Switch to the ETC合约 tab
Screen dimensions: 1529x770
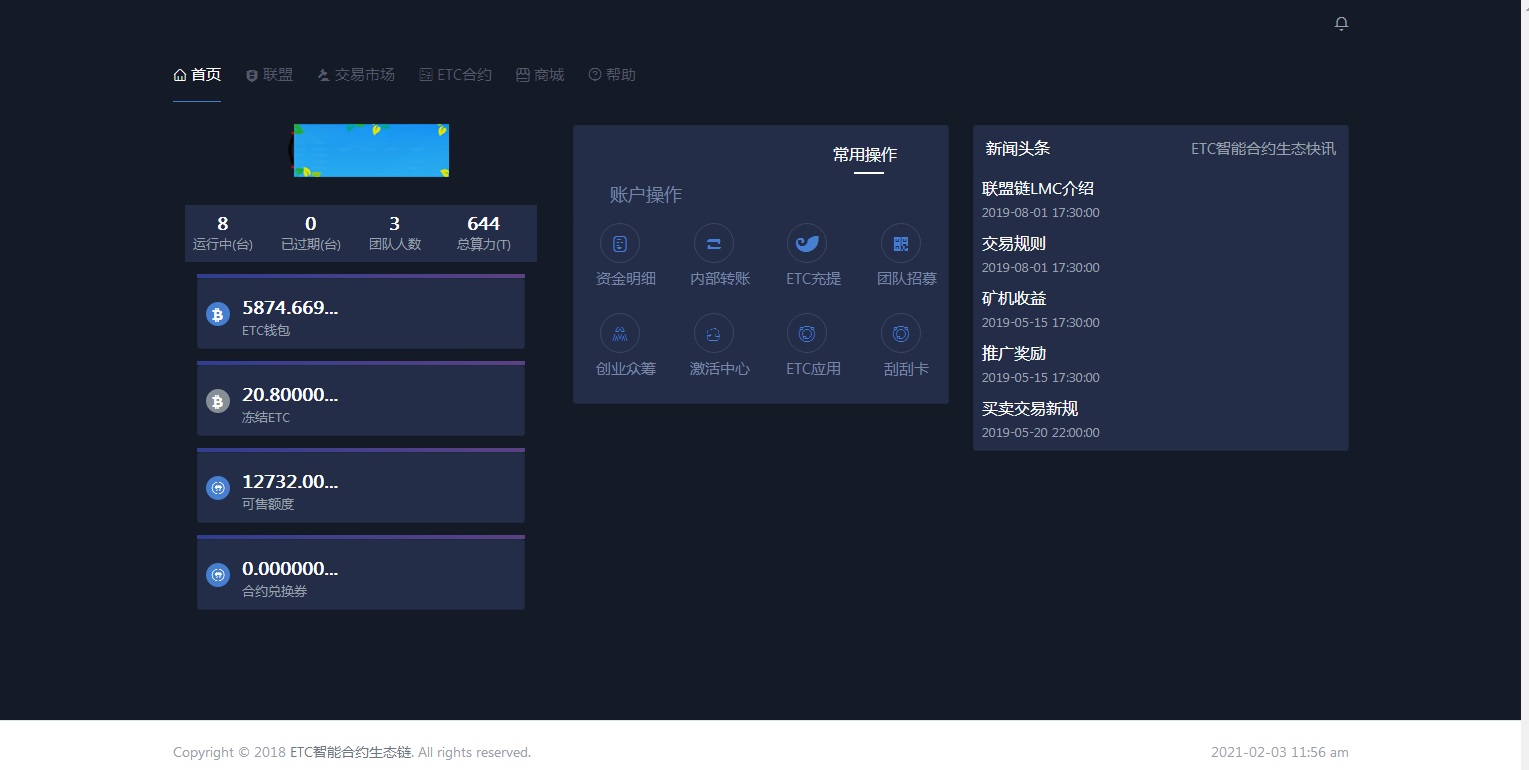[x=455, y=74]
